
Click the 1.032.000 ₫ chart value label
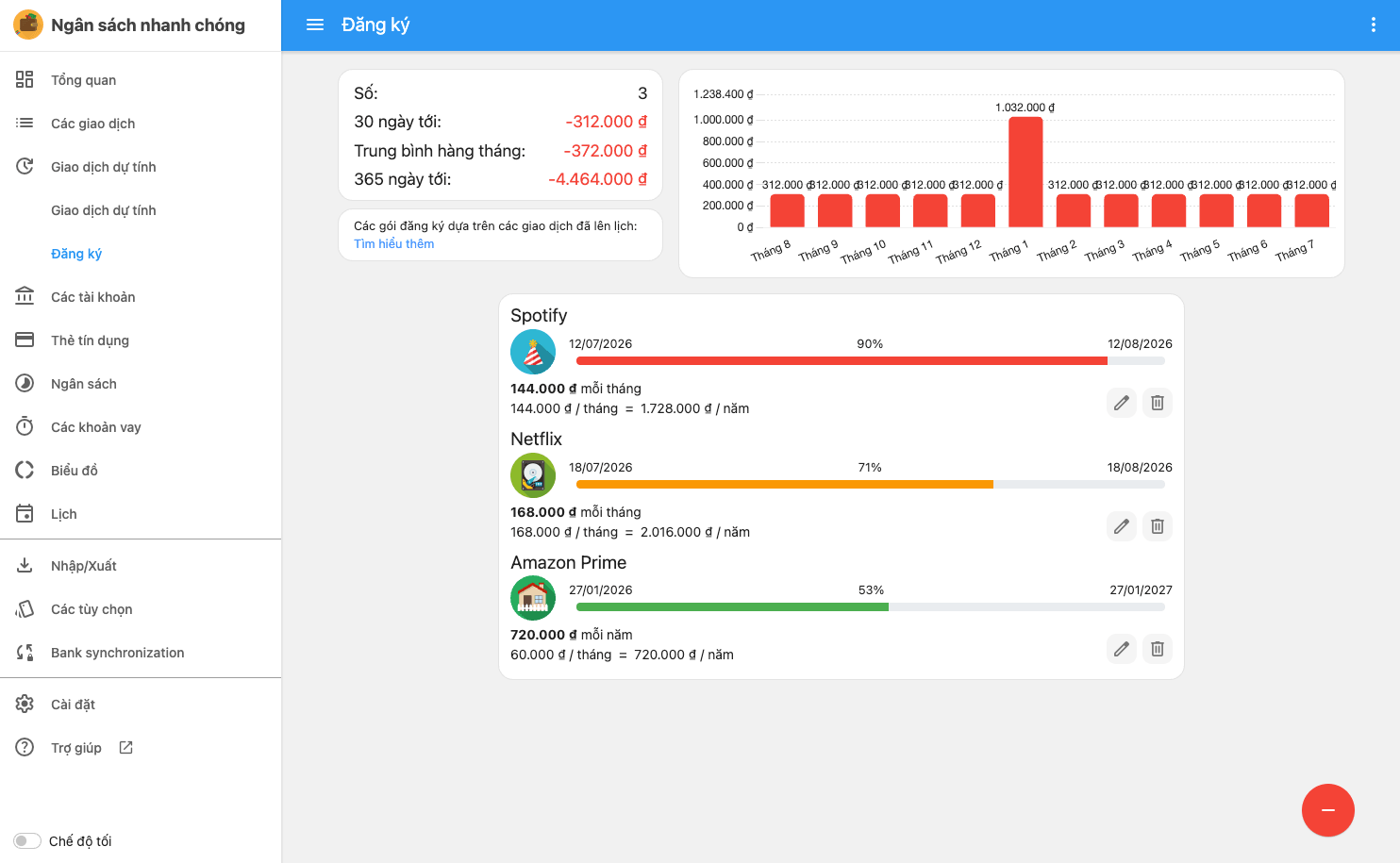click(x=1025, y=108)
